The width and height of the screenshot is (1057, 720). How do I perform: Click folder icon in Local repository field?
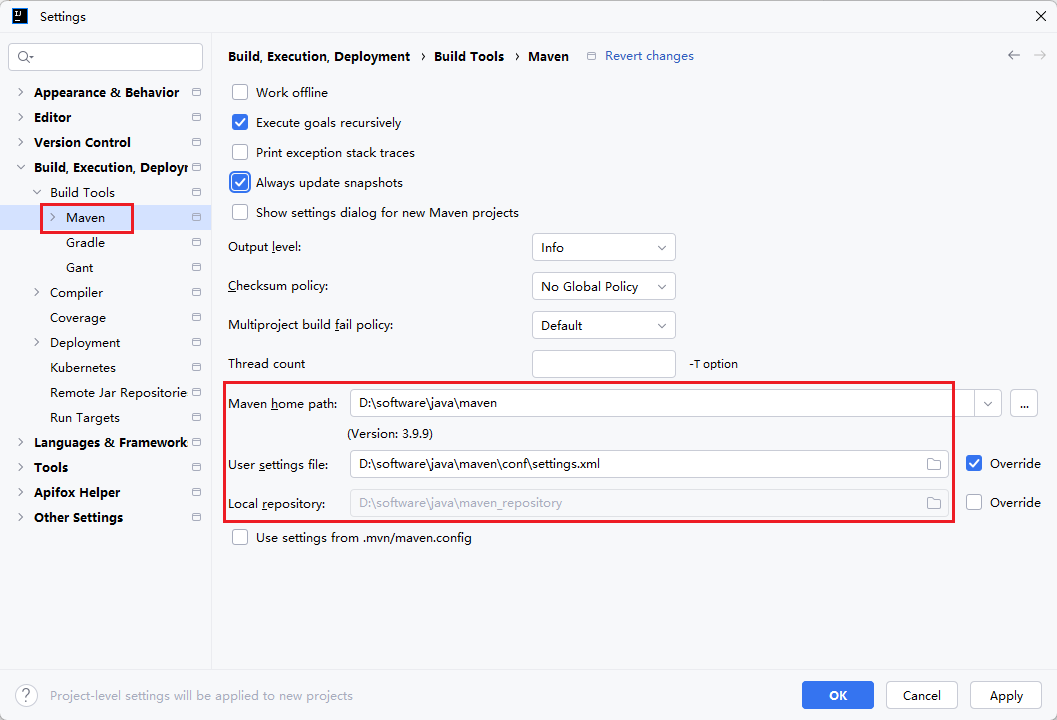[933, 503]
